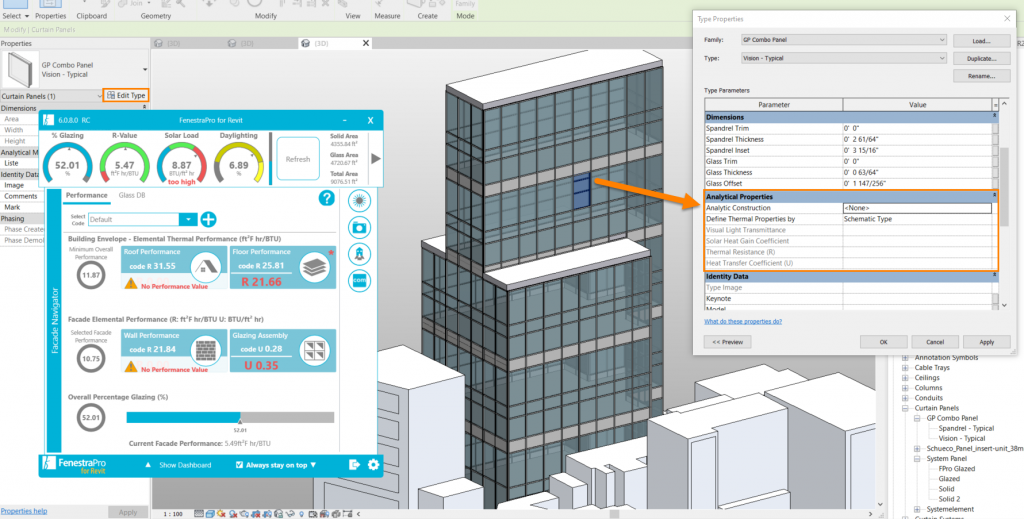Click the Roof Performance warning triangle
This screenshot has width=1024, height=519.
131,284
